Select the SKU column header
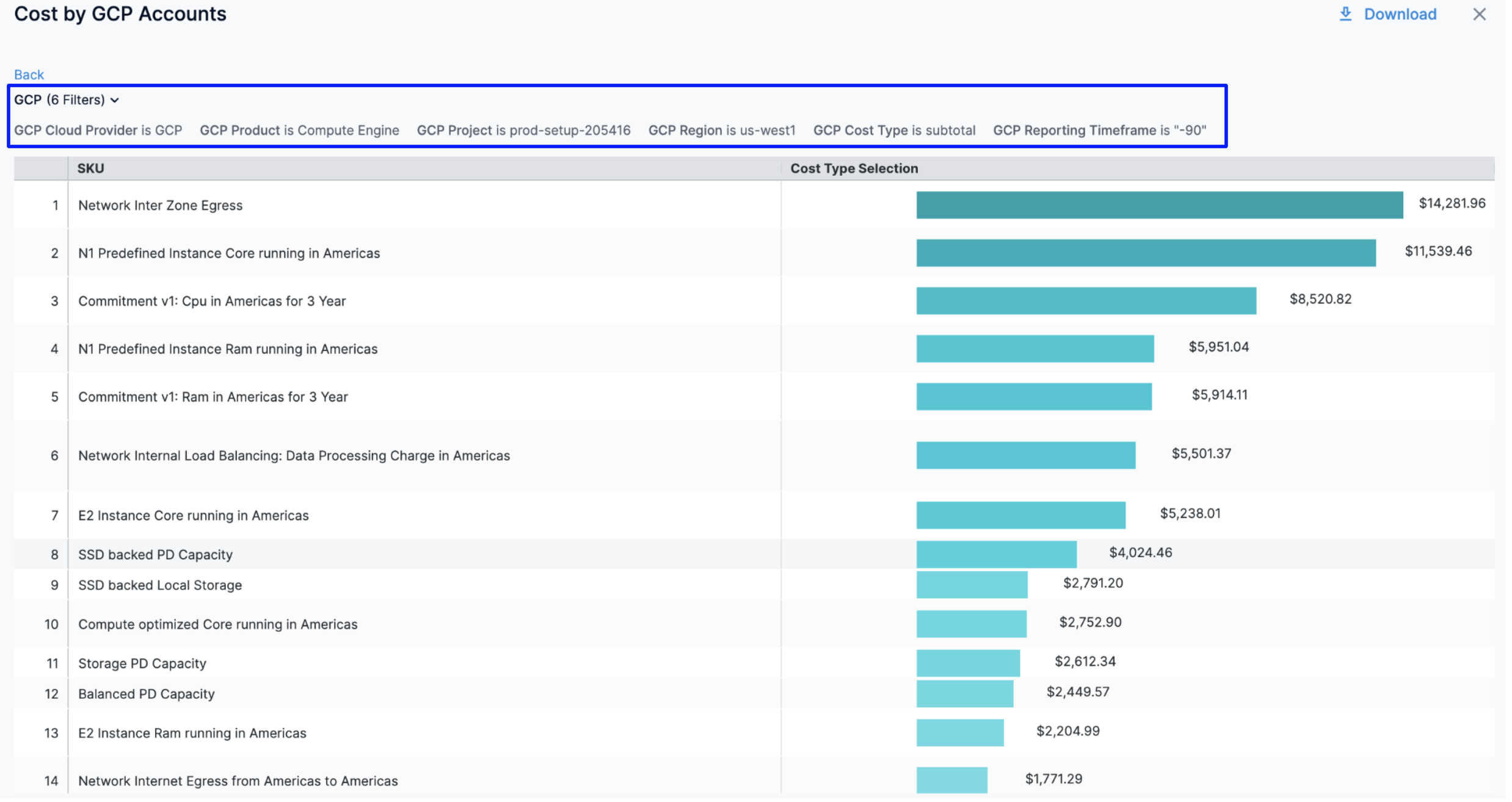Screen dimensions: 1512x802 tap(90, 168)
